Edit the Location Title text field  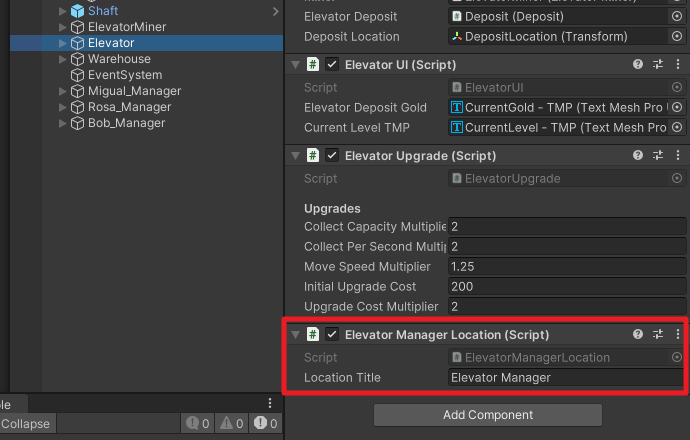tap(567, 378)
